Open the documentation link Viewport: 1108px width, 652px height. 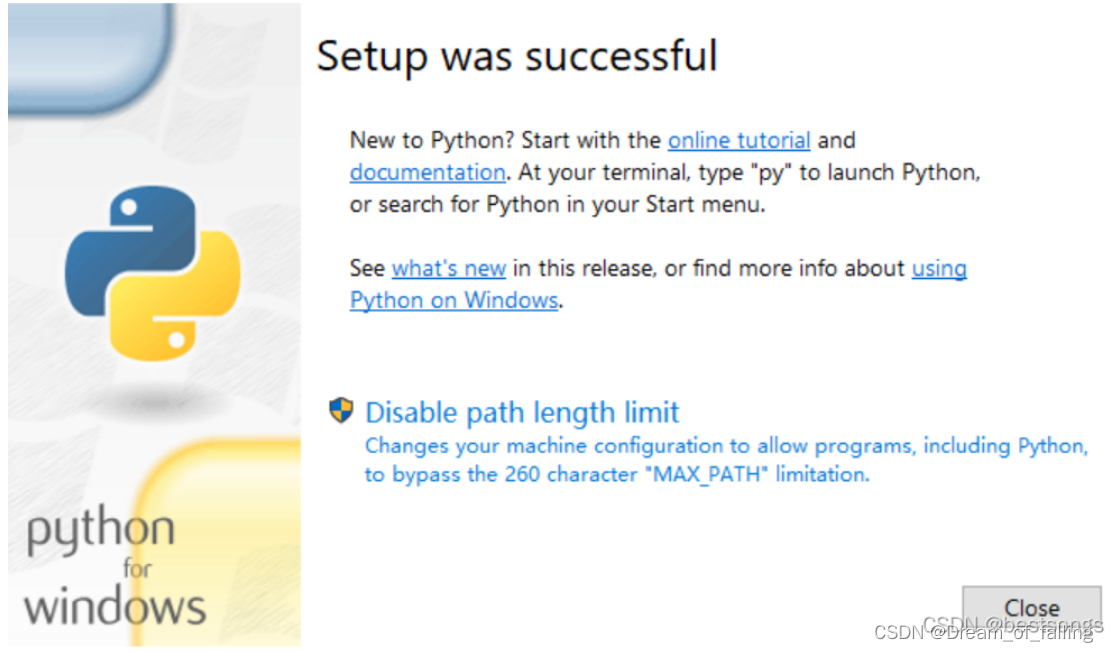pos(427,172)
